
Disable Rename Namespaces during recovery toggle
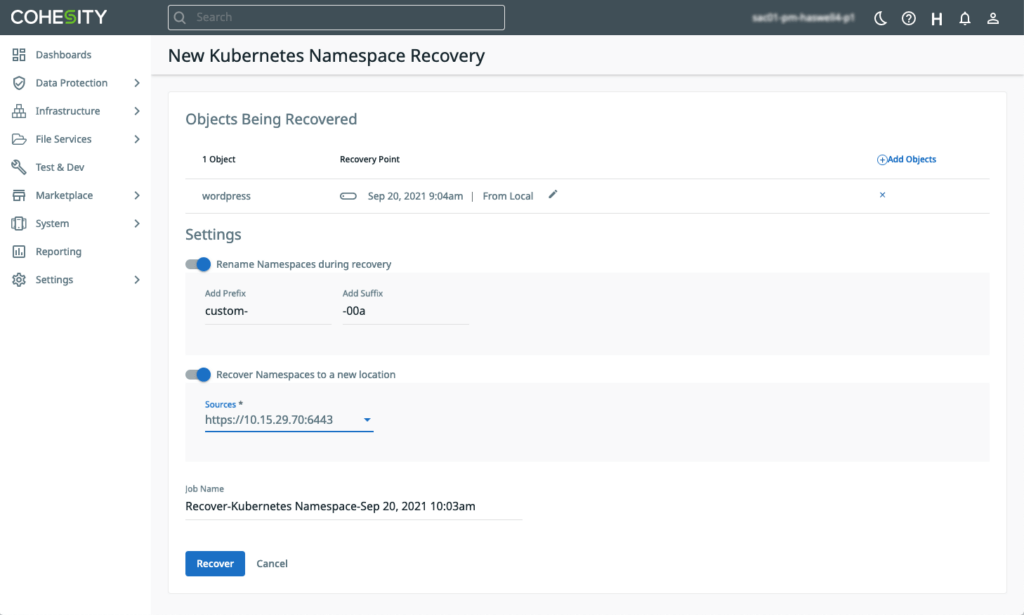(x=198, y=264)
